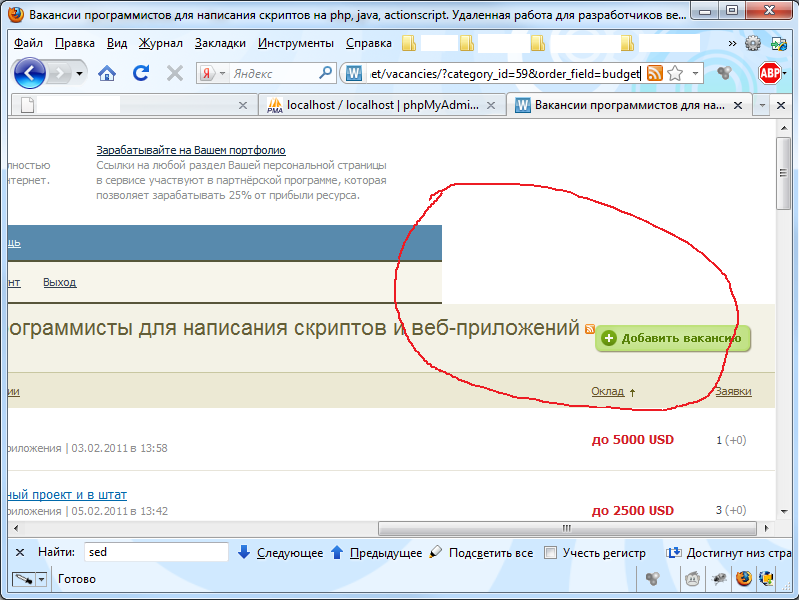799x600 pixels.
Task: Close the phpMyAdmin tab
Action: (491, 106)
